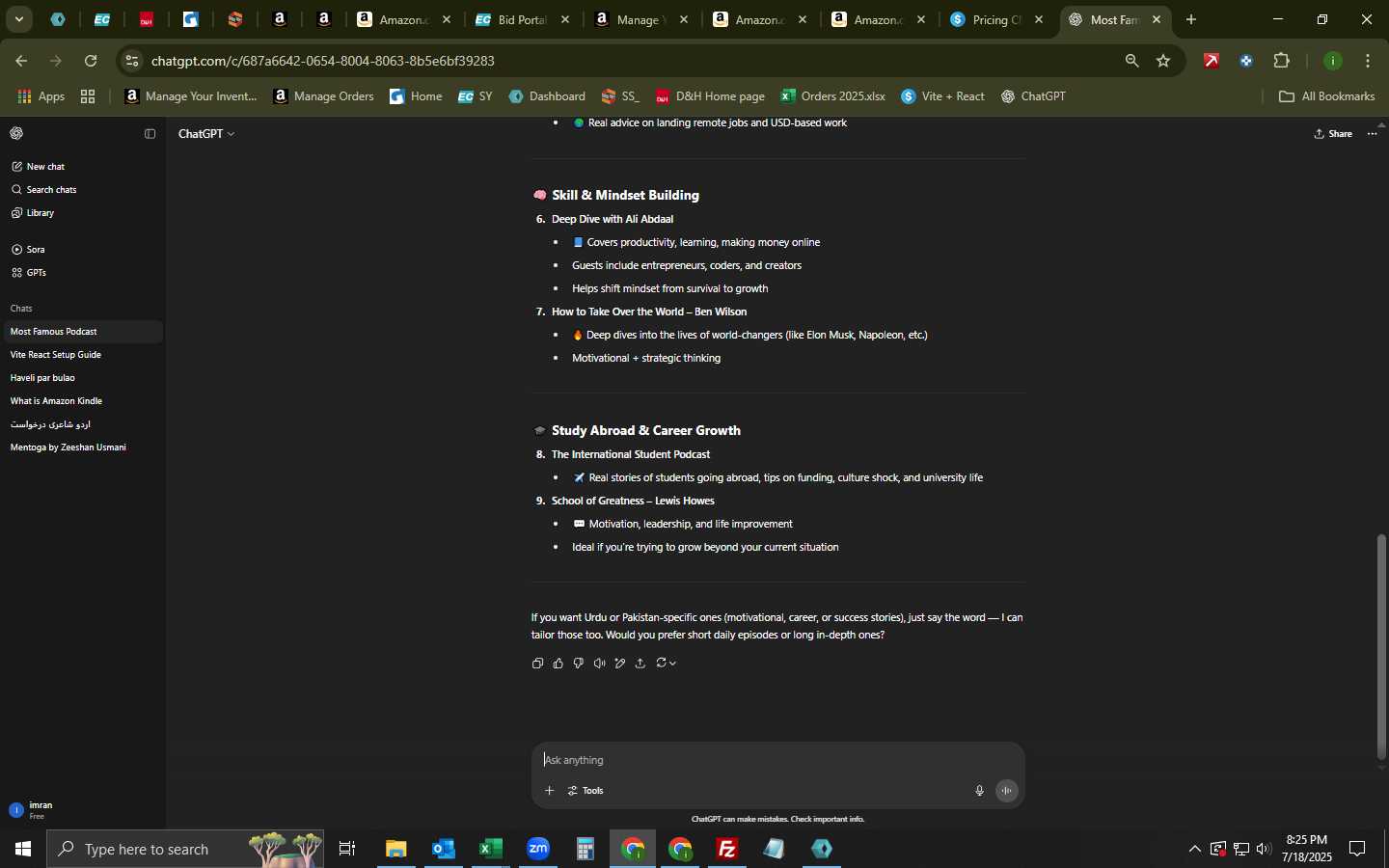Click the plus attach button in composer
Viewport: 1389px width, 868px height.
pyautogui.click(x=549, y=791)
